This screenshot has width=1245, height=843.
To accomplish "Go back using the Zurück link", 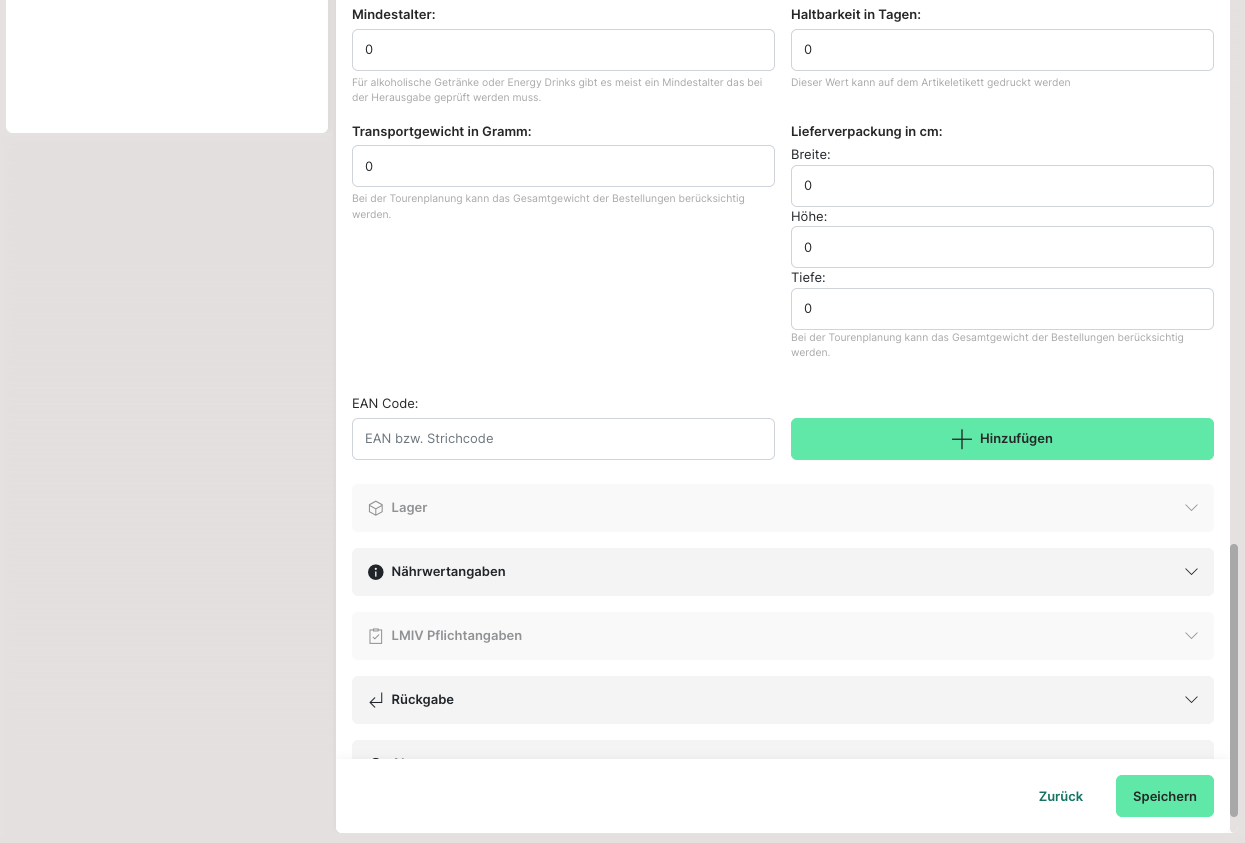I will pos(1060,796).
